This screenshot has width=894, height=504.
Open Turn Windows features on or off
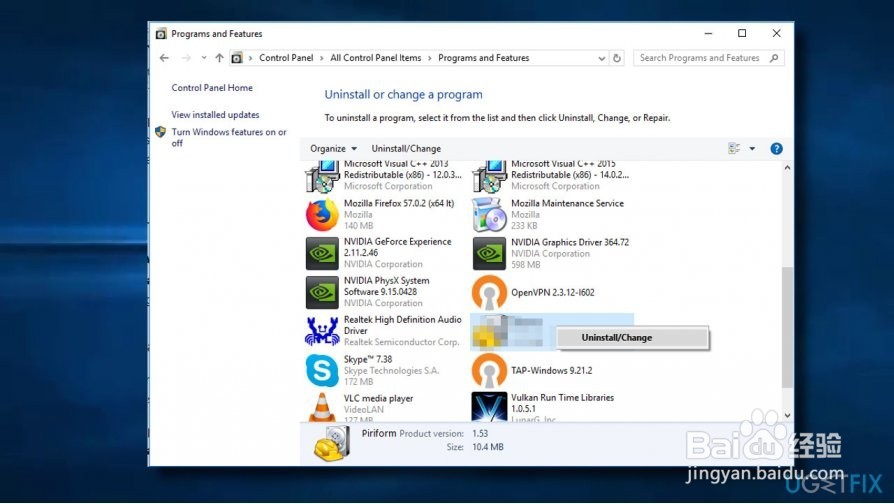point(229,137)
